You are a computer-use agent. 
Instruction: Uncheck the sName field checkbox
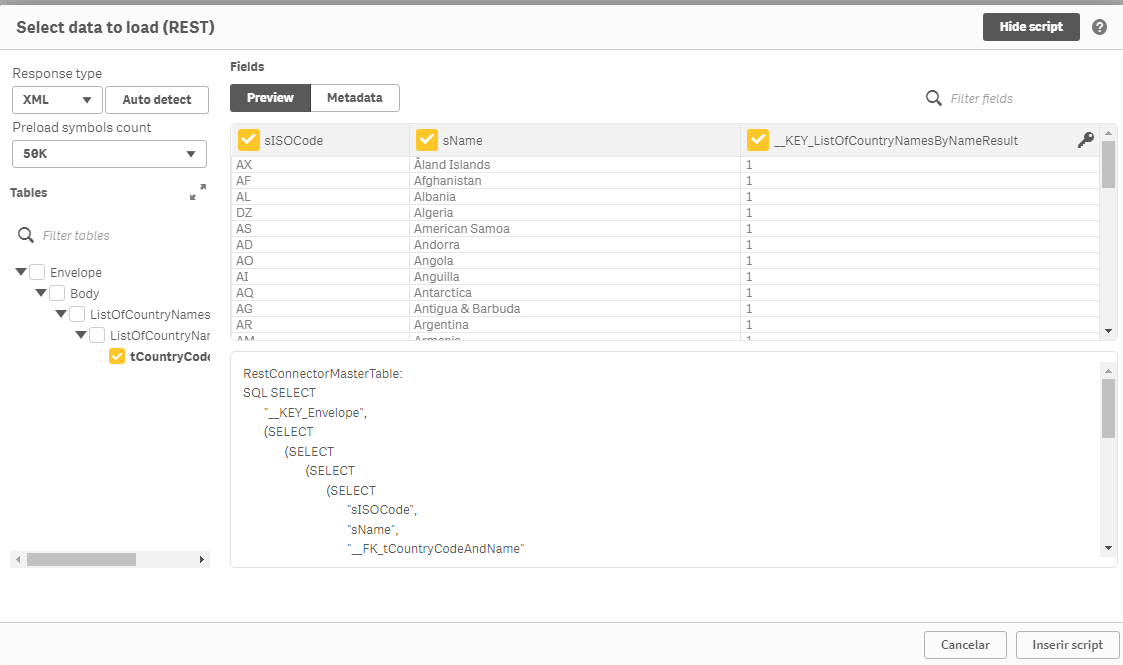[427, 140]
